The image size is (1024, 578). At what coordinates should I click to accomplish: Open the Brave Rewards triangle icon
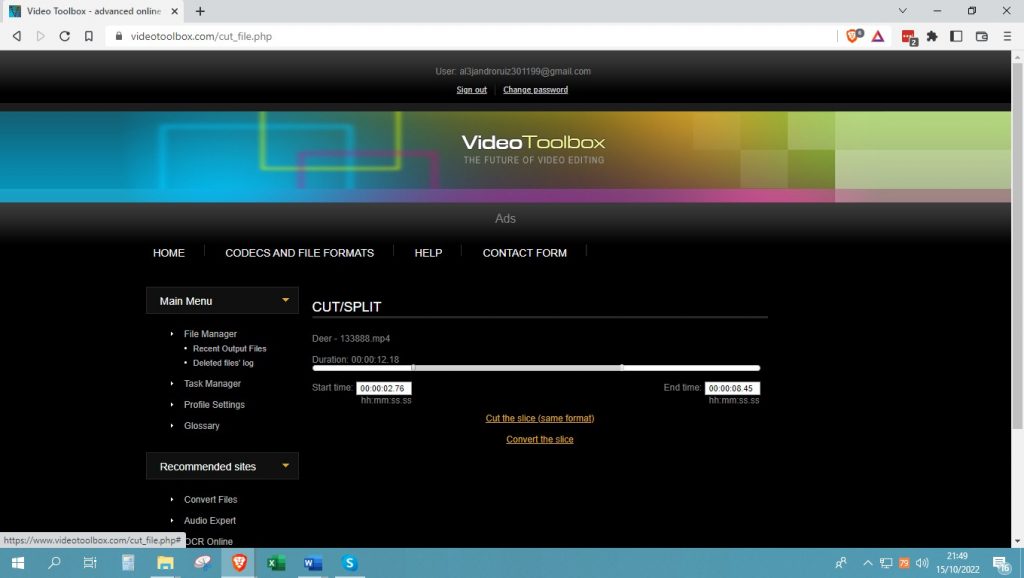pyautogui.click(x=877, y=36)
